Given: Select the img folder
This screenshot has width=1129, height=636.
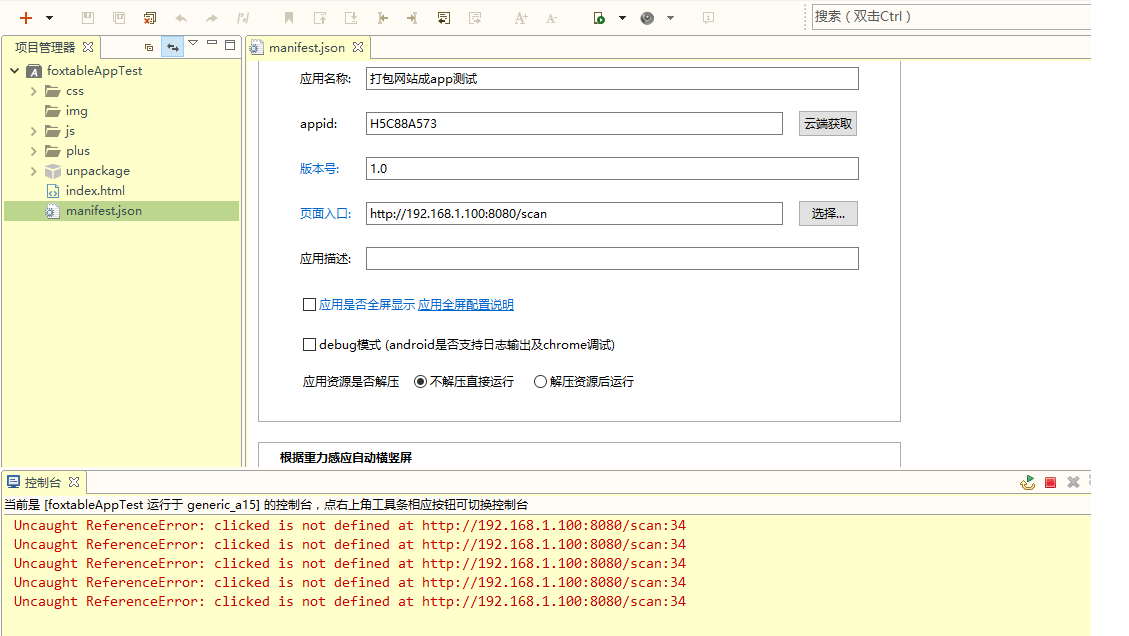Looking at the screenshot, I should (76, 111).
